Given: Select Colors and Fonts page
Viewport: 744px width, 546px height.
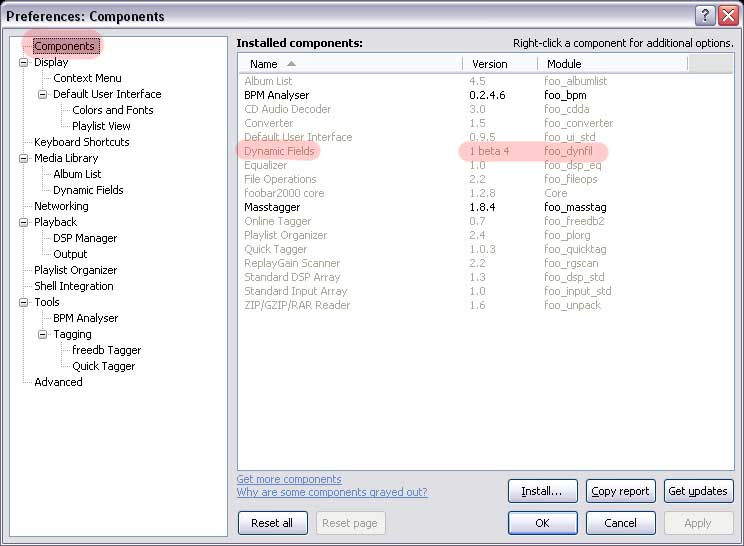Looking at the screenshot, I should coord(112,110).
